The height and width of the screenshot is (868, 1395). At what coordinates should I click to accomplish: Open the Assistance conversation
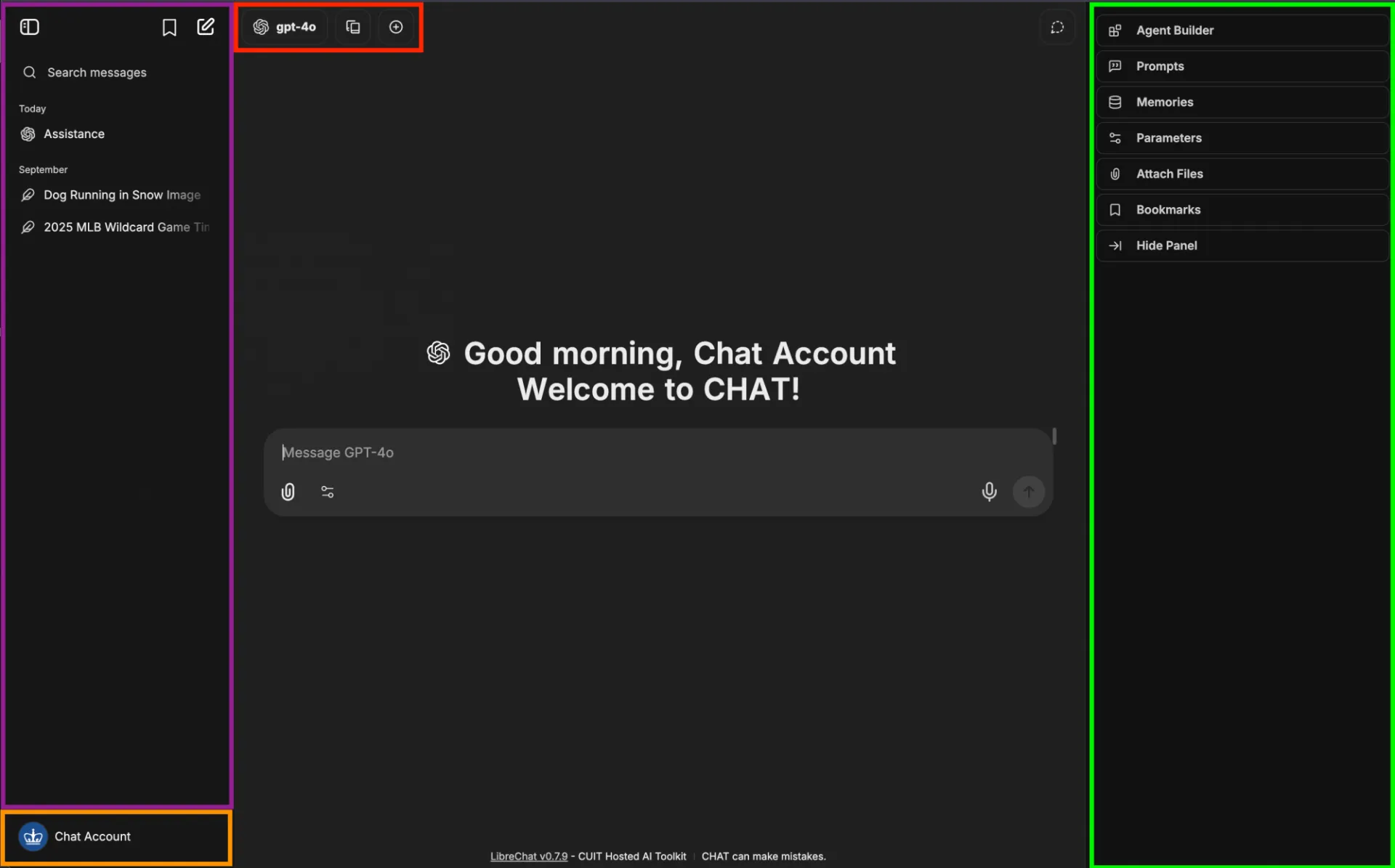pyautogui.click(x=116, y=134)
